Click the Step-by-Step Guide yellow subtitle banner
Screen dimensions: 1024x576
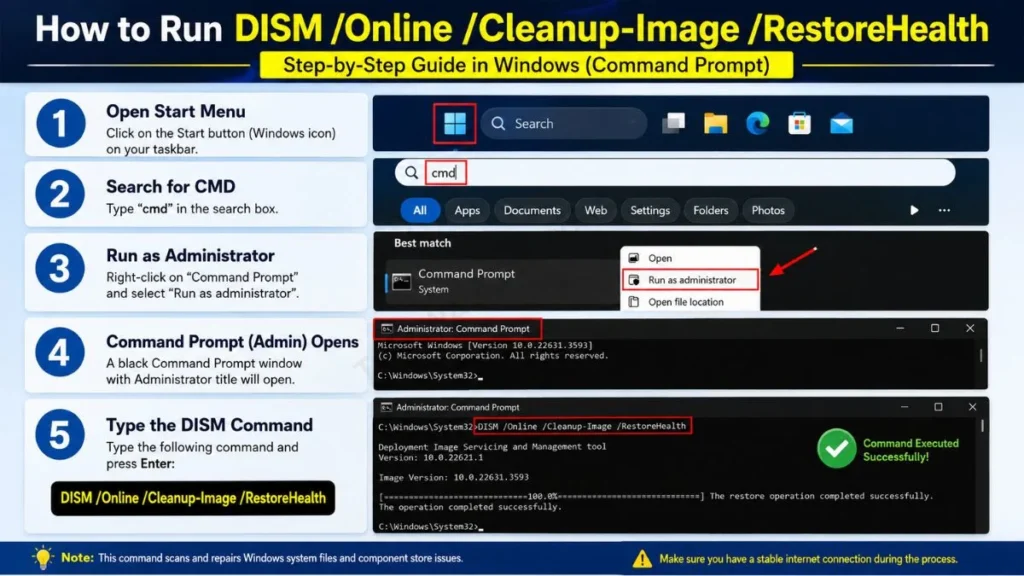[x=526, y=65]
